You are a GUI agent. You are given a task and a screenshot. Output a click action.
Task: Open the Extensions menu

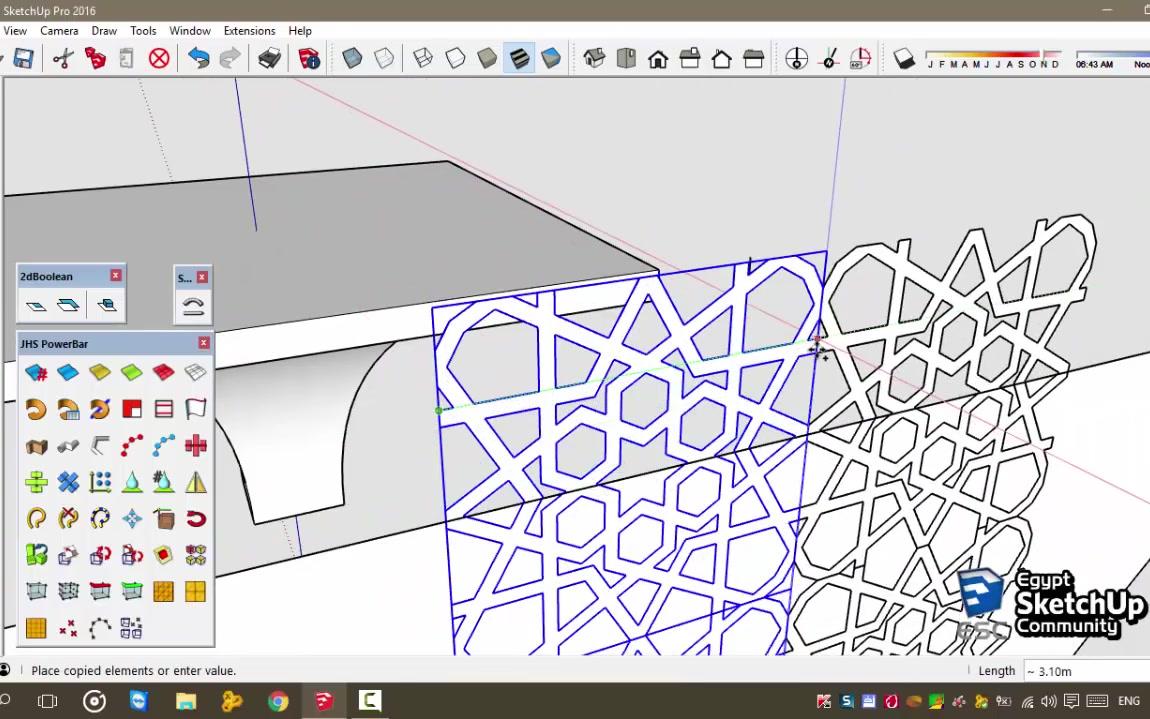coord(249,31)
